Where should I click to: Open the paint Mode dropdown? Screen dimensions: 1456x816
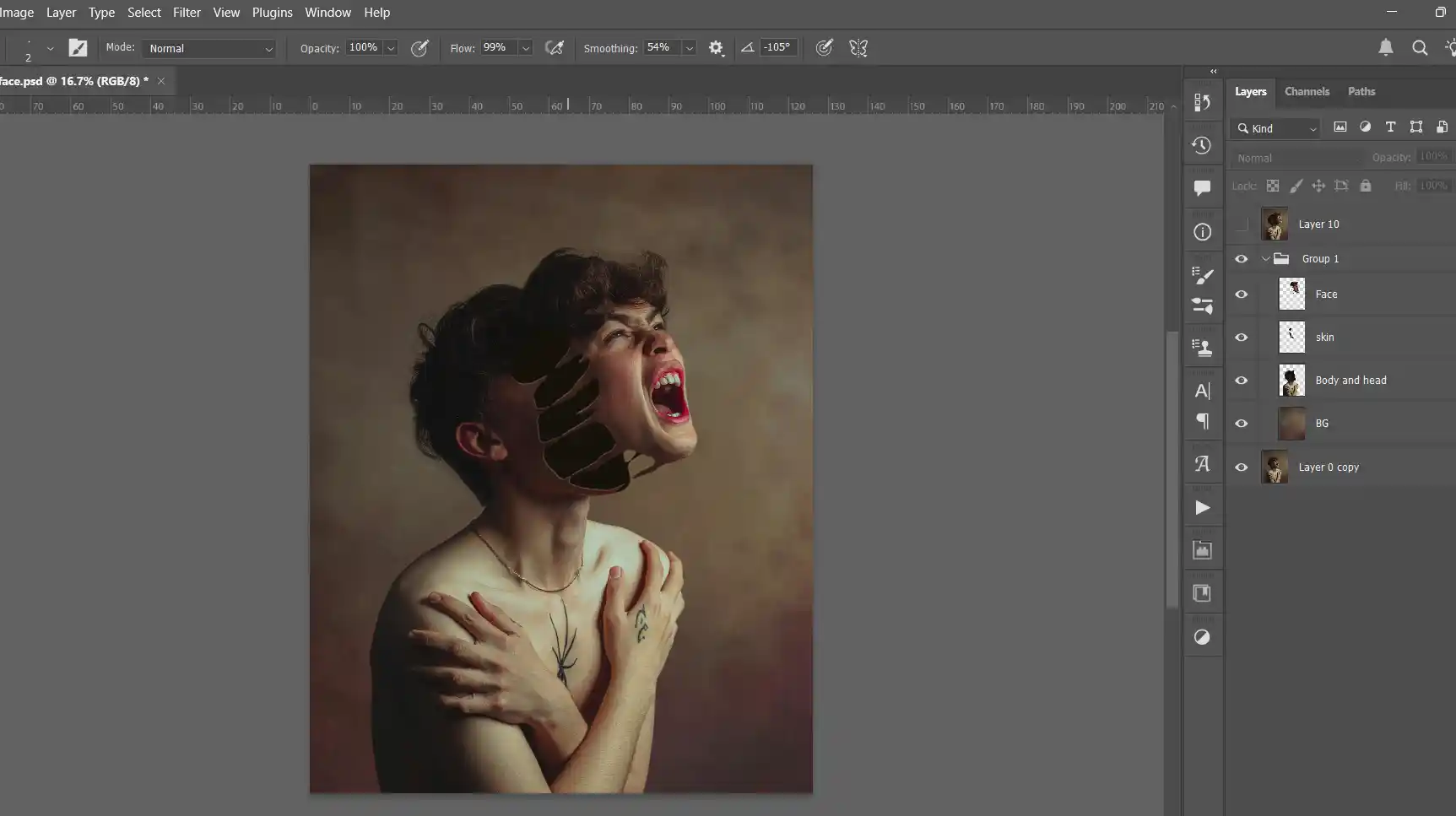click(x=210, y=48)
